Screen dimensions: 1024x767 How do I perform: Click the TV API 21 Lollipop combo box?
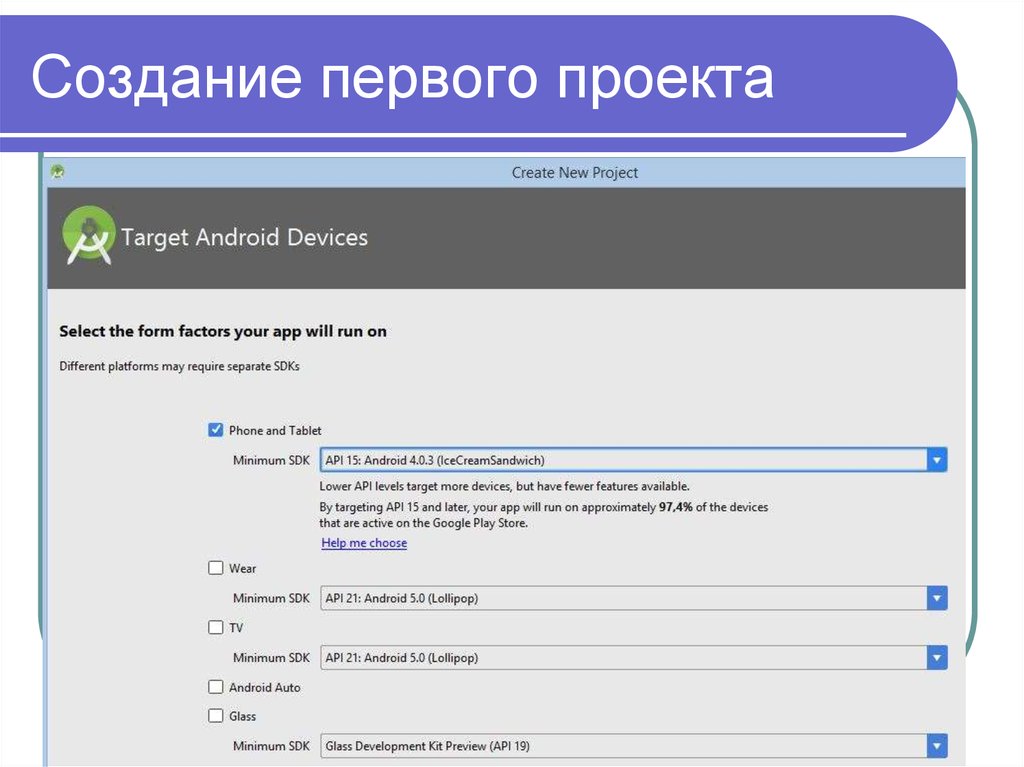(633, 657)
